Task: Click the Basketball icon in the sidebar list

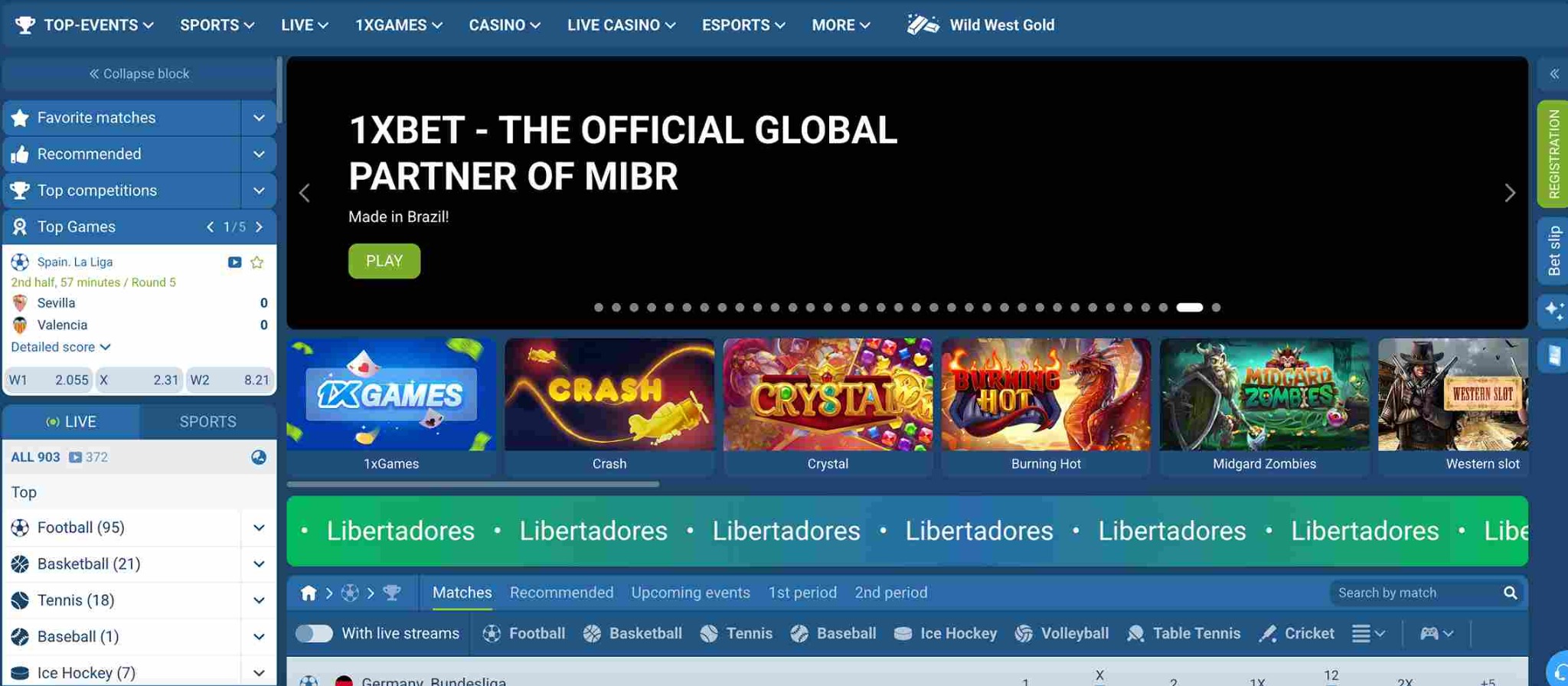Action: tap(20, 564)
